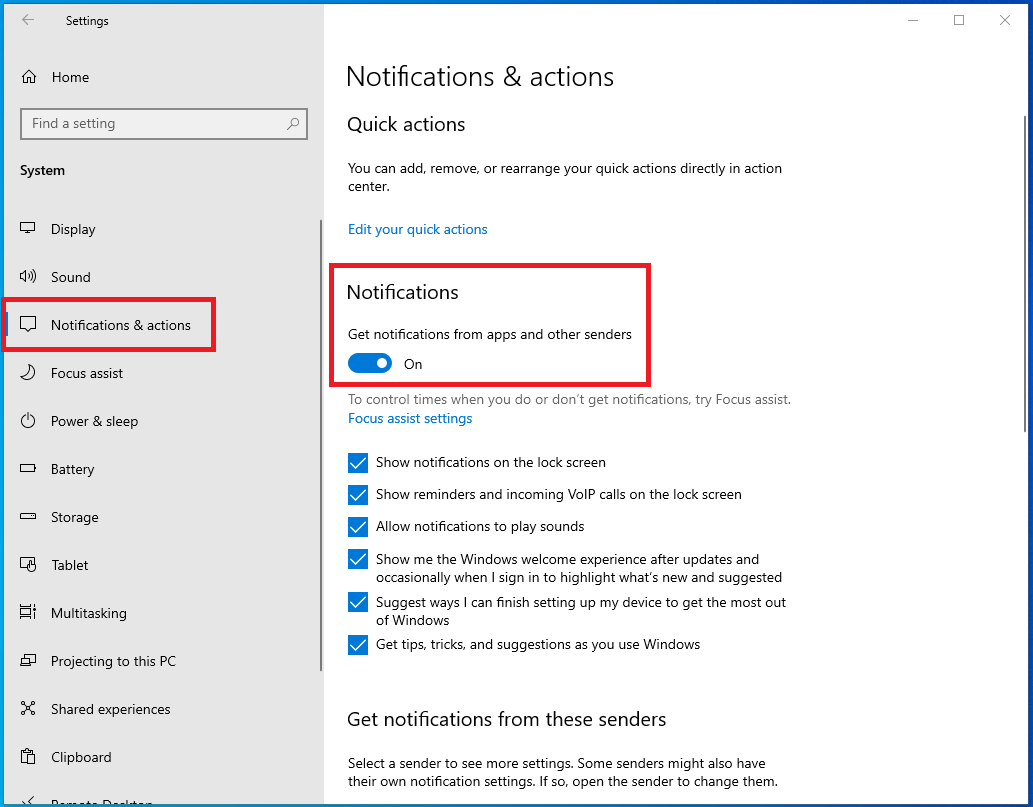Uncheck reminders and incoming VoIP calls option

(x=358, y=495)
